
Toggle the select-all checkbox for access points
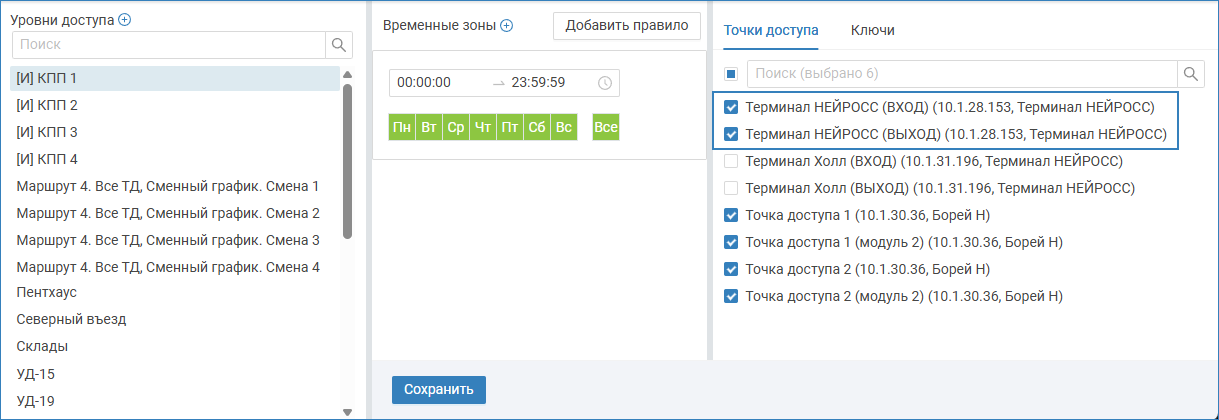pyautogui.click(x=731, y=74)
